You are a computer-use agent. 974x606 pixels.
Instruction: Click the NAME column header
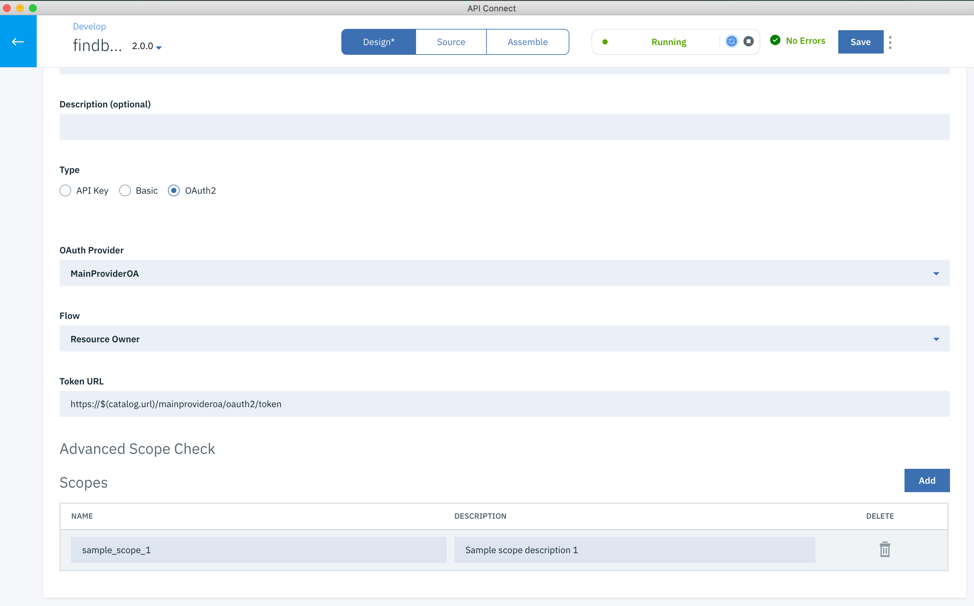(x=82, y=516)
